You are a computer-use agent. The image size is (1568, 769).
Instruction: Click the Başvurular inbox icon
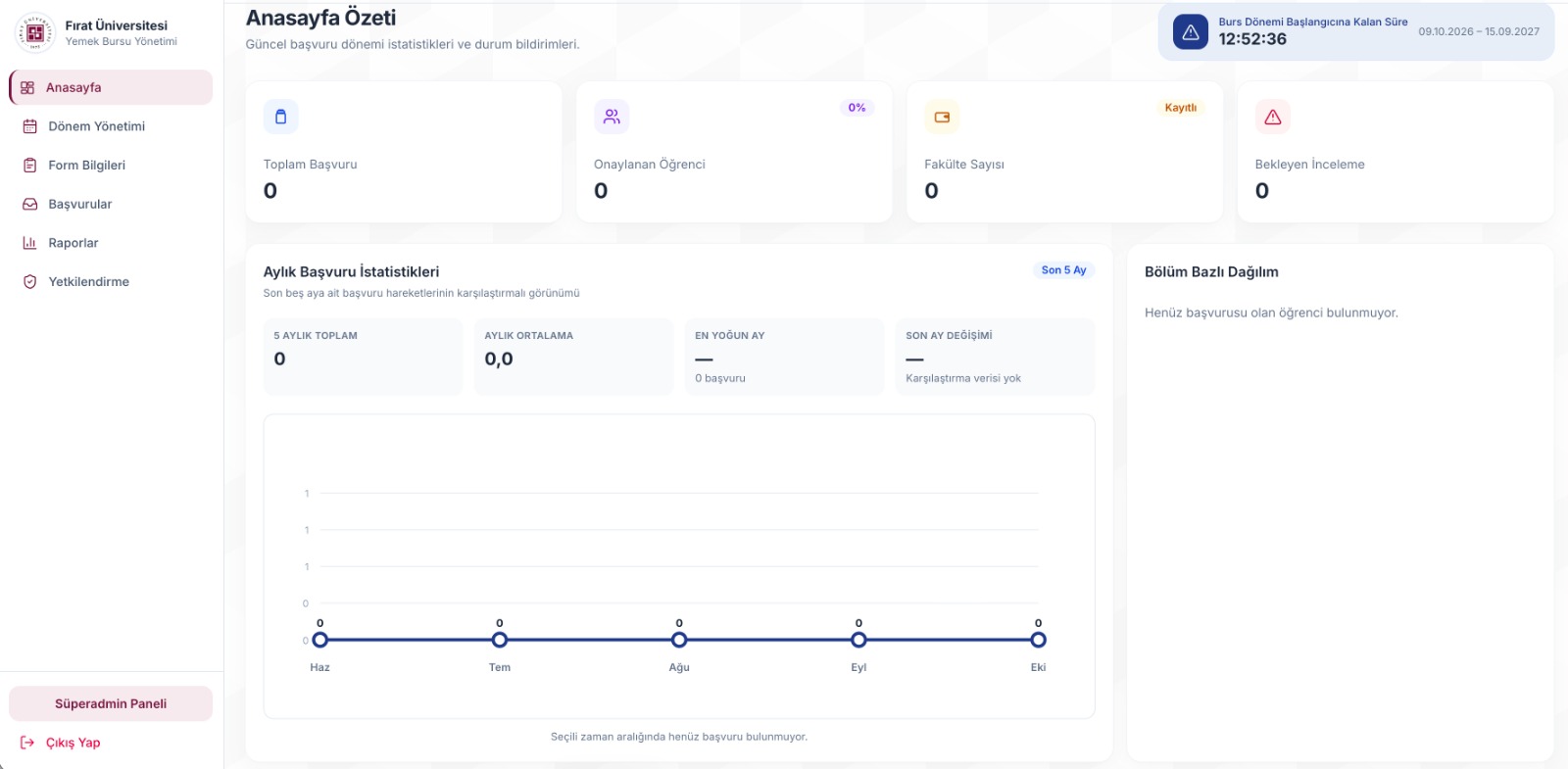[x=30, y=204]
